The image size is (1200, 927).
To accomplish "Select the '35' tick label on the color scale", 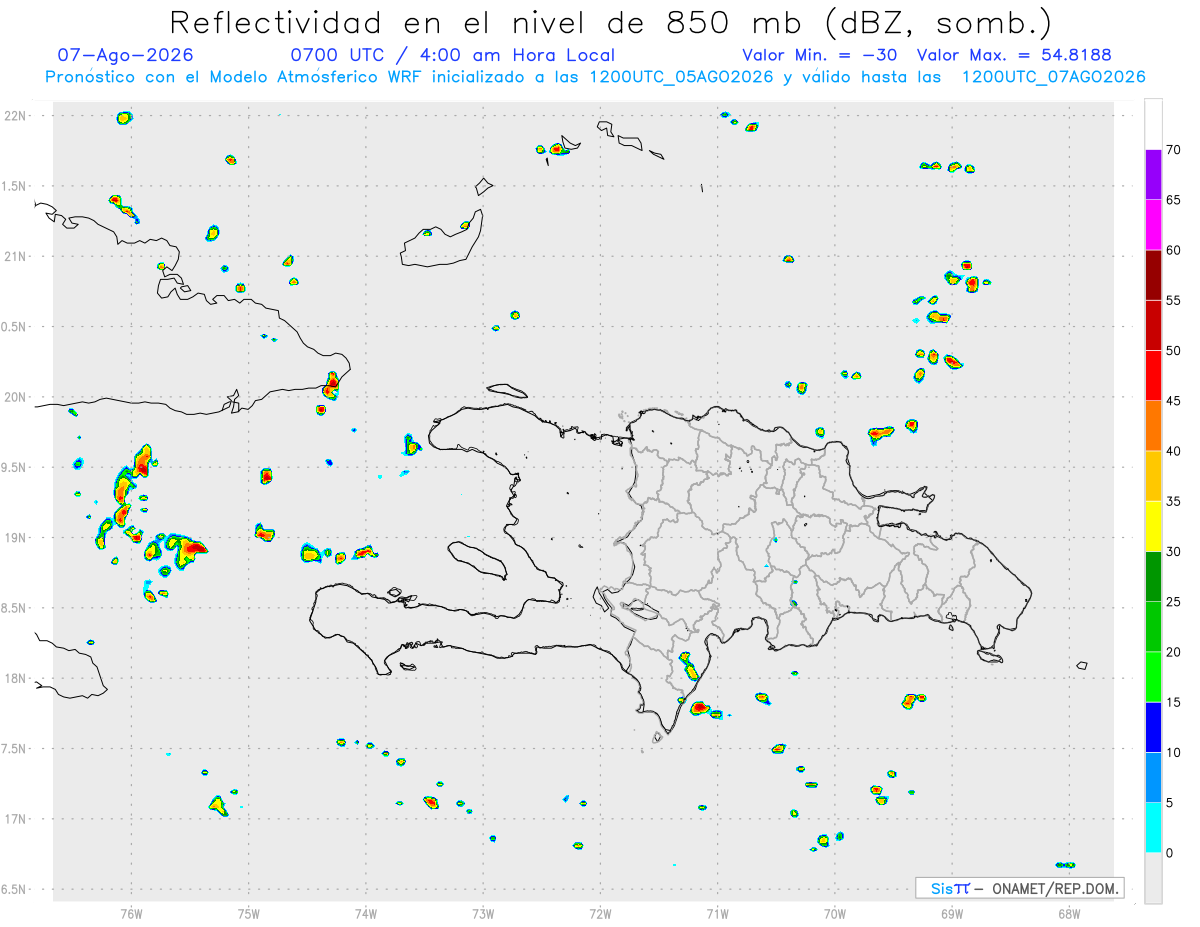I will pos(1174,501).
